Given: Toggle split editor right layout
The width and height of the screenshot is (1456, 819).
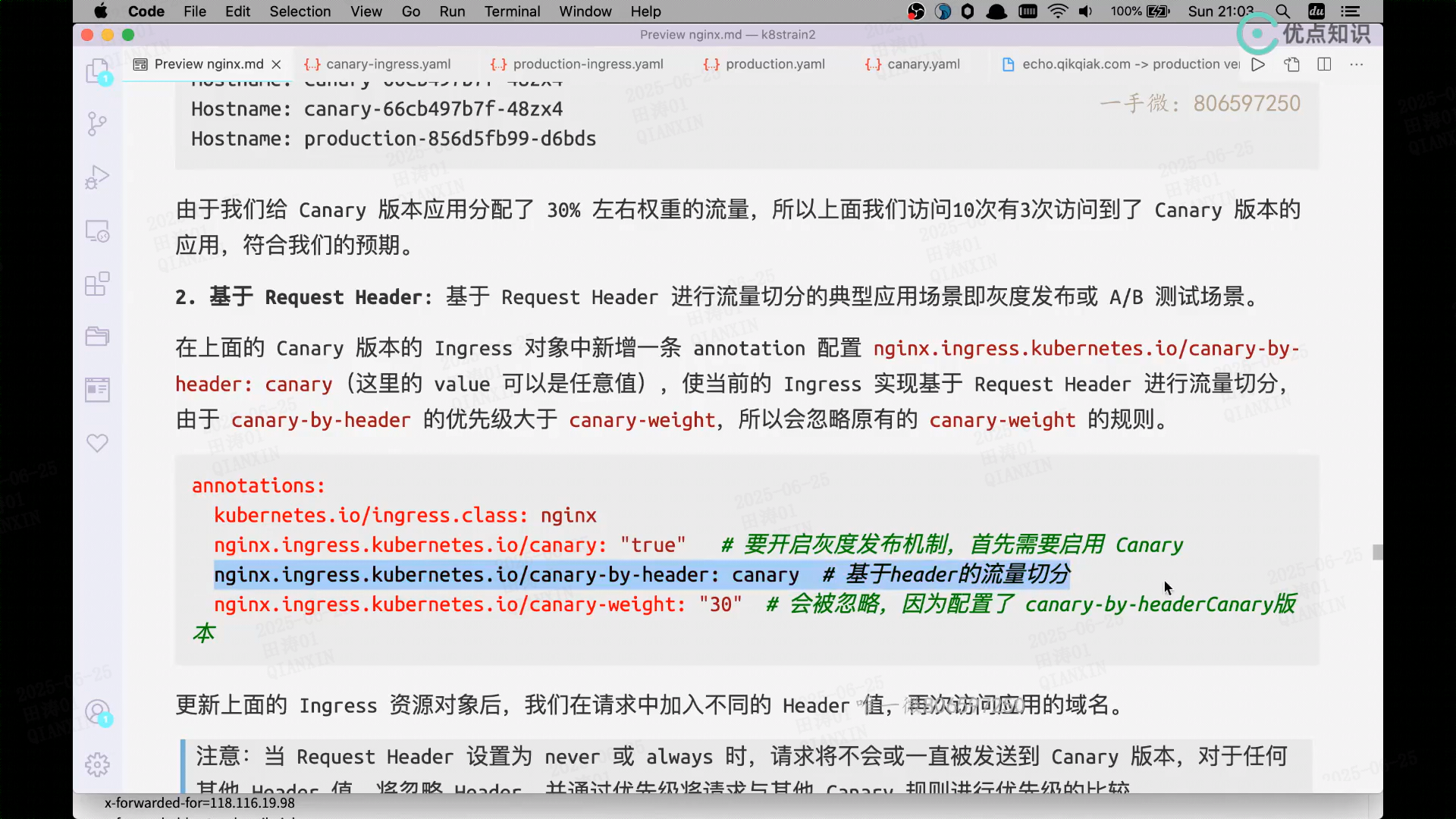Looking at the screenshot, I should 1324,64.
